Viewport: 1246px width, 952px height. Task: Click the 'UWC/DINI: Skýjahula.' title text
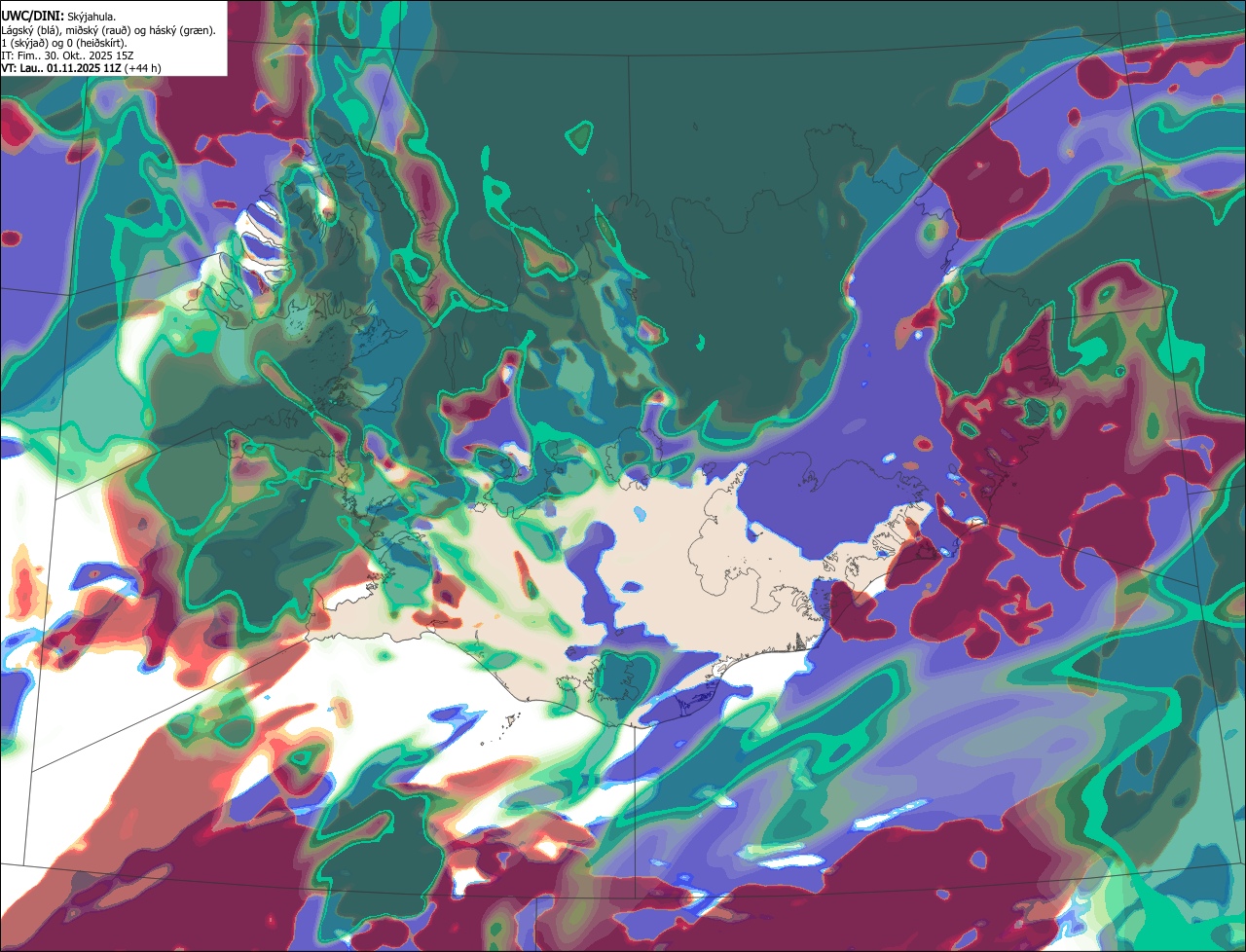58,16
